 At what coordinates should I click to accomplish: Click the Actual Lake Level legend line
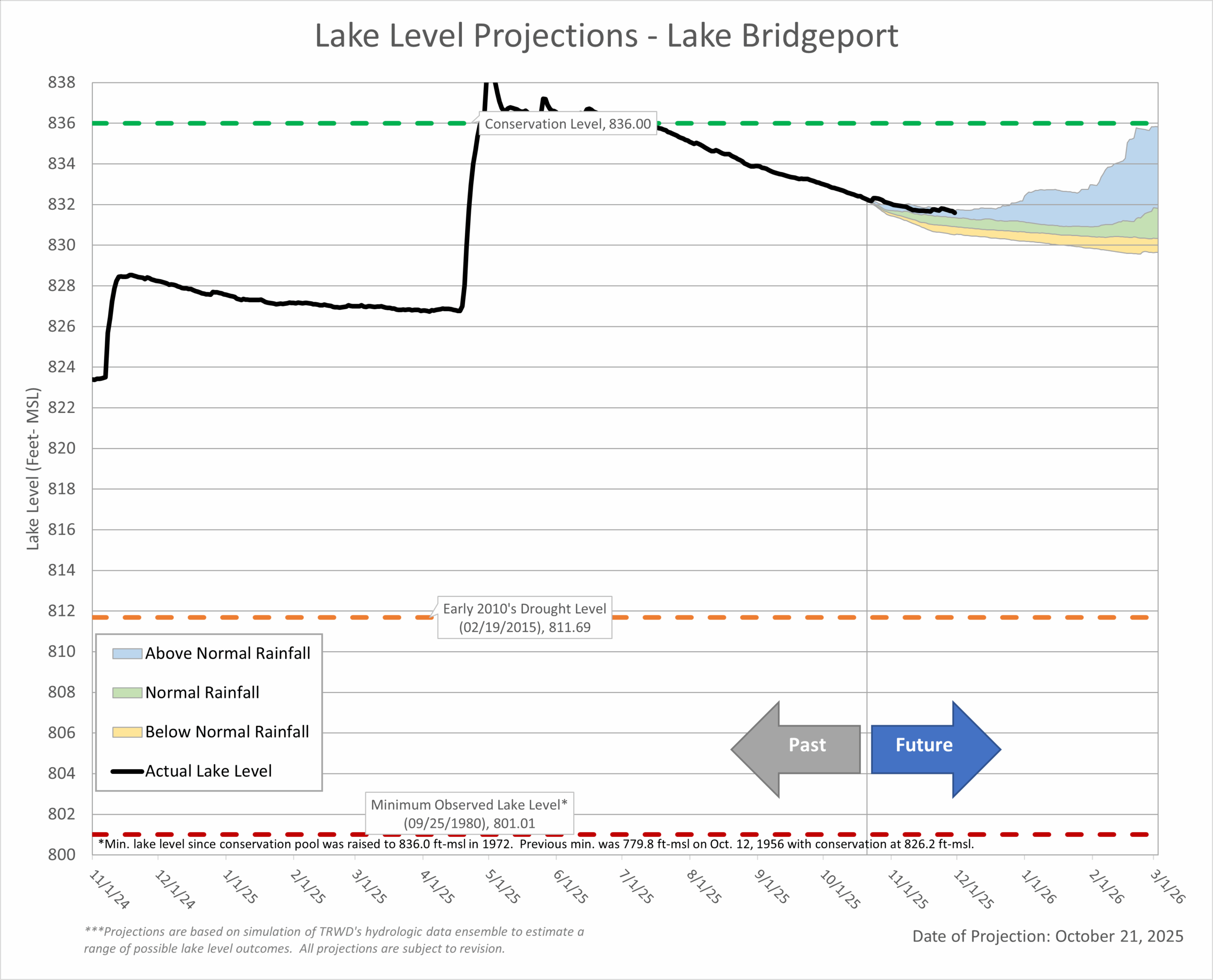tap(127, 771)
